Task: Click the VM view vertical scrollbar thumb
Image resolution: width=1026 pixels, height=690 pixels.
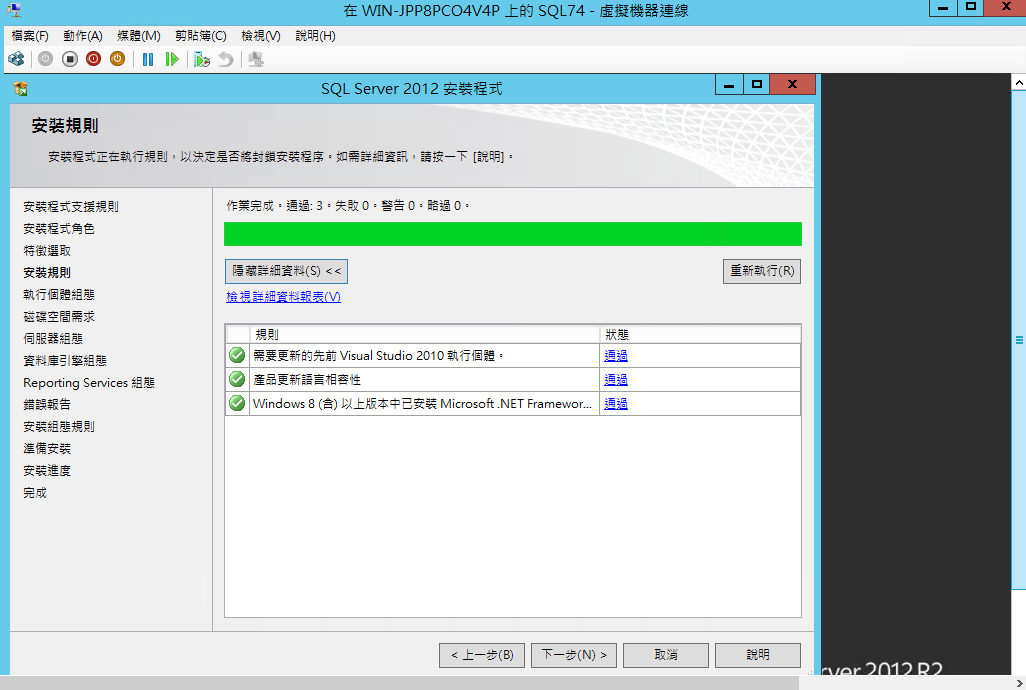Action: pos(1019,340)
